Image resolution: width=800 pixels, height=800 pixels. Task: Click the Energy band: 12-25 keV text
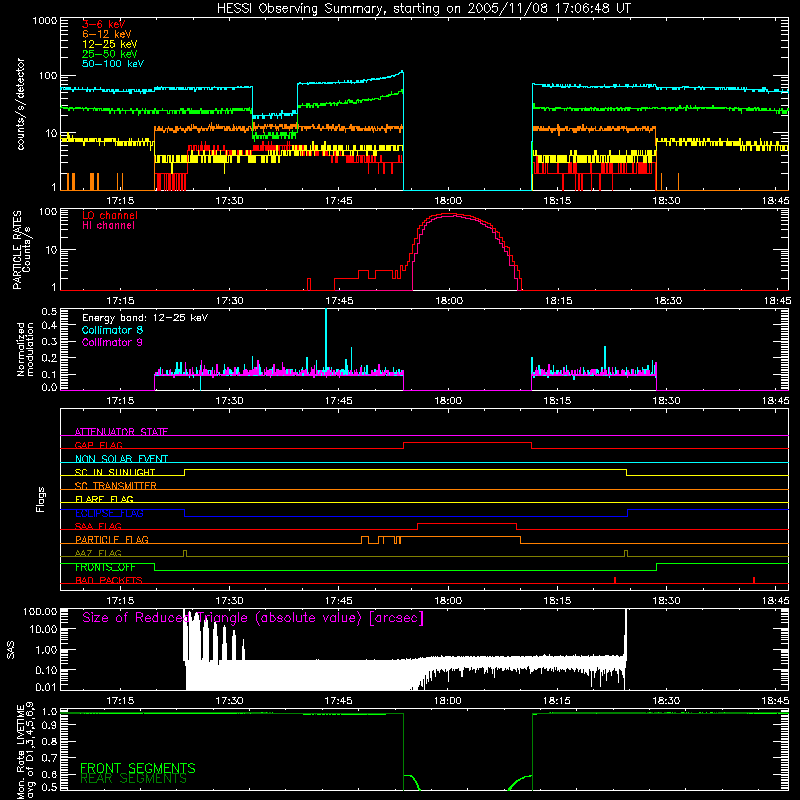click(x=145, y=318)
